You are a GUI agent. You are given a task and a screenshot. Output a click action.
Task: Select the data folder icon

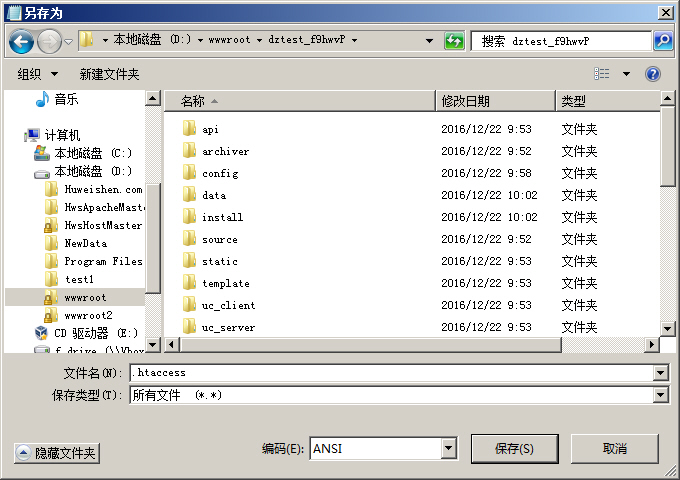(189, 195)
